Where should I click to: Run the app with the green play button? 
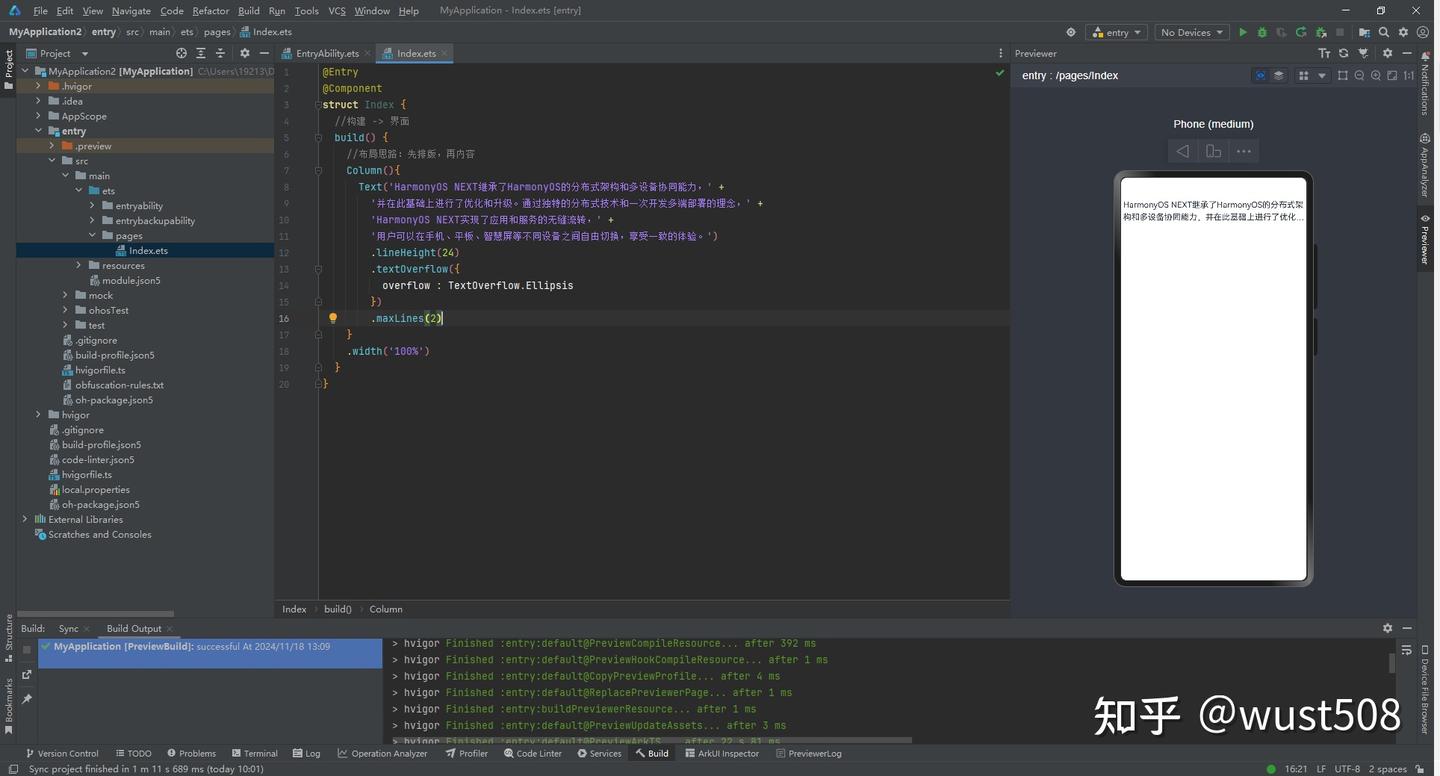[1243, 32]
